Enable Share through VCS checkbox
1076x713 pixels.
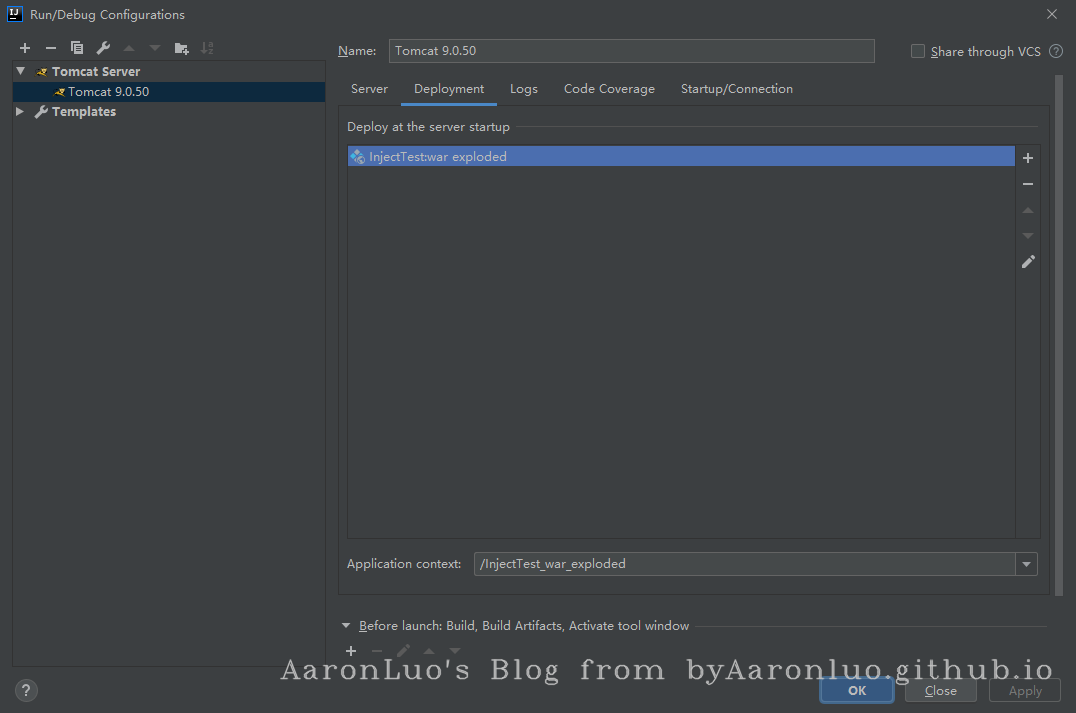click(x=918, y=51)
